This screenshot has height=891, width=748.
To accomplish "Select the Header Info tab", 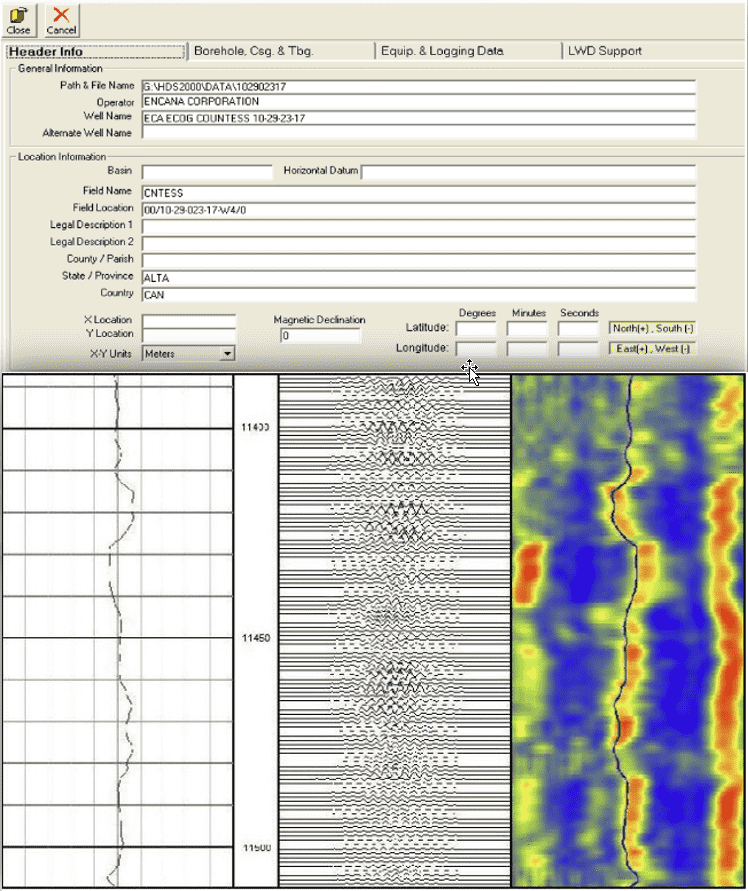I will [x=47, y=52].
